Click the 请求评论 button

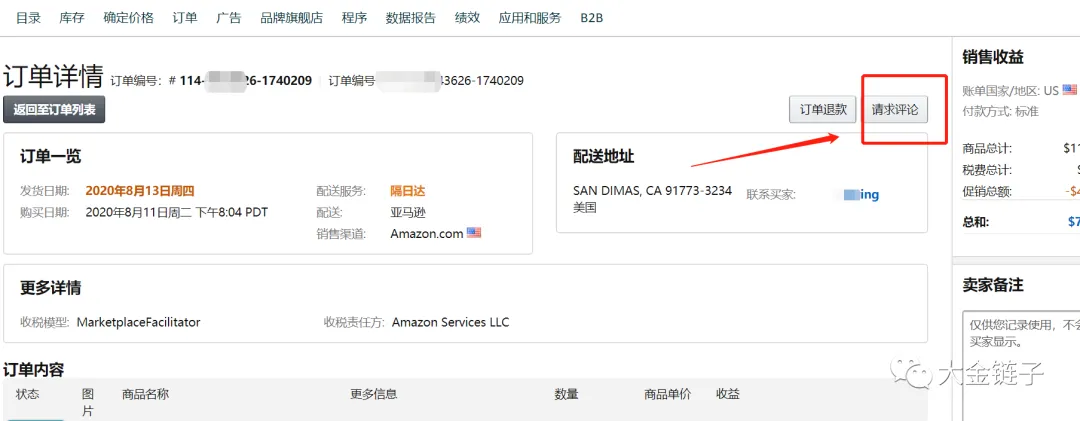[895, 110]
